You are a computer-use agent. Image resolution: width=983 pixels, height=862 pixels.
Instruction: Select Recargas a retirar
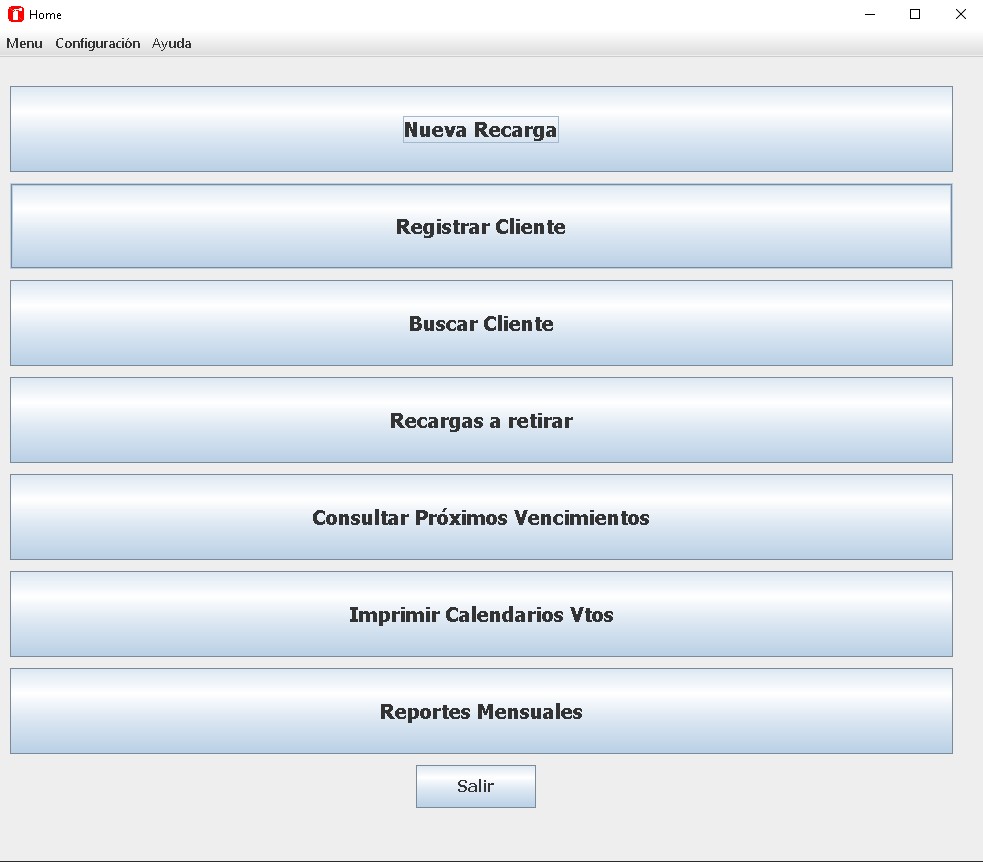point(481,421)
